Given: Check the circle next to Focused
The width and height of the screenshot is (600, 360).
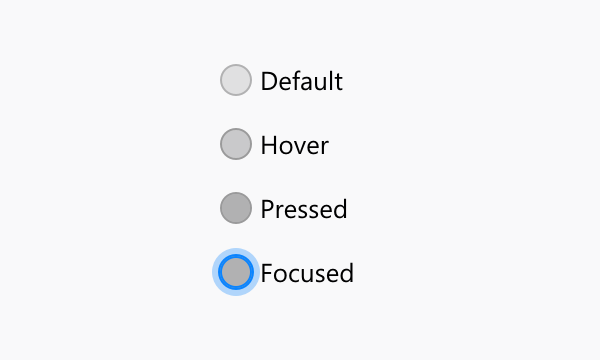Looking at the screenshot, I should pos(236,272).
